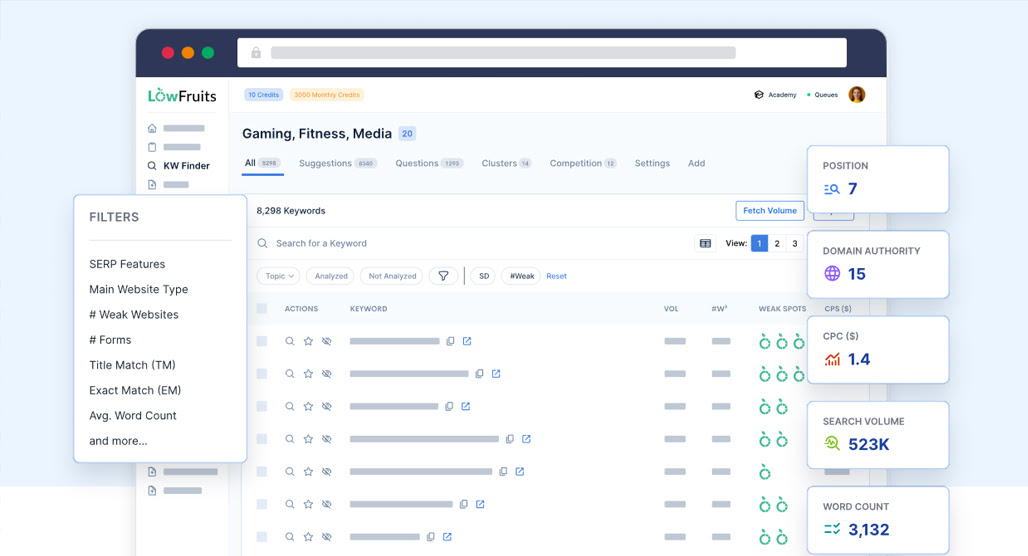Star the keyword row with a single weak spot
Screen dimensions: 1028x556
[308, 471]
